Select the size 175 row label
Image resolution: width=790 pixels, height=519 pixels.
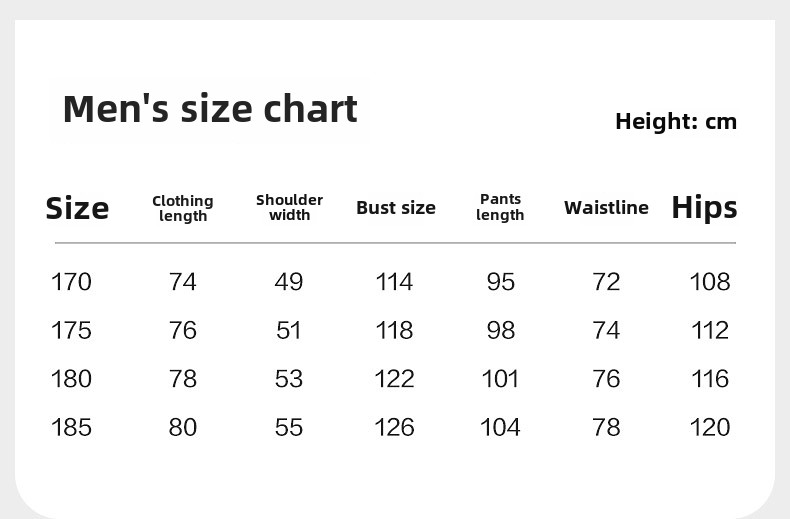71,330
